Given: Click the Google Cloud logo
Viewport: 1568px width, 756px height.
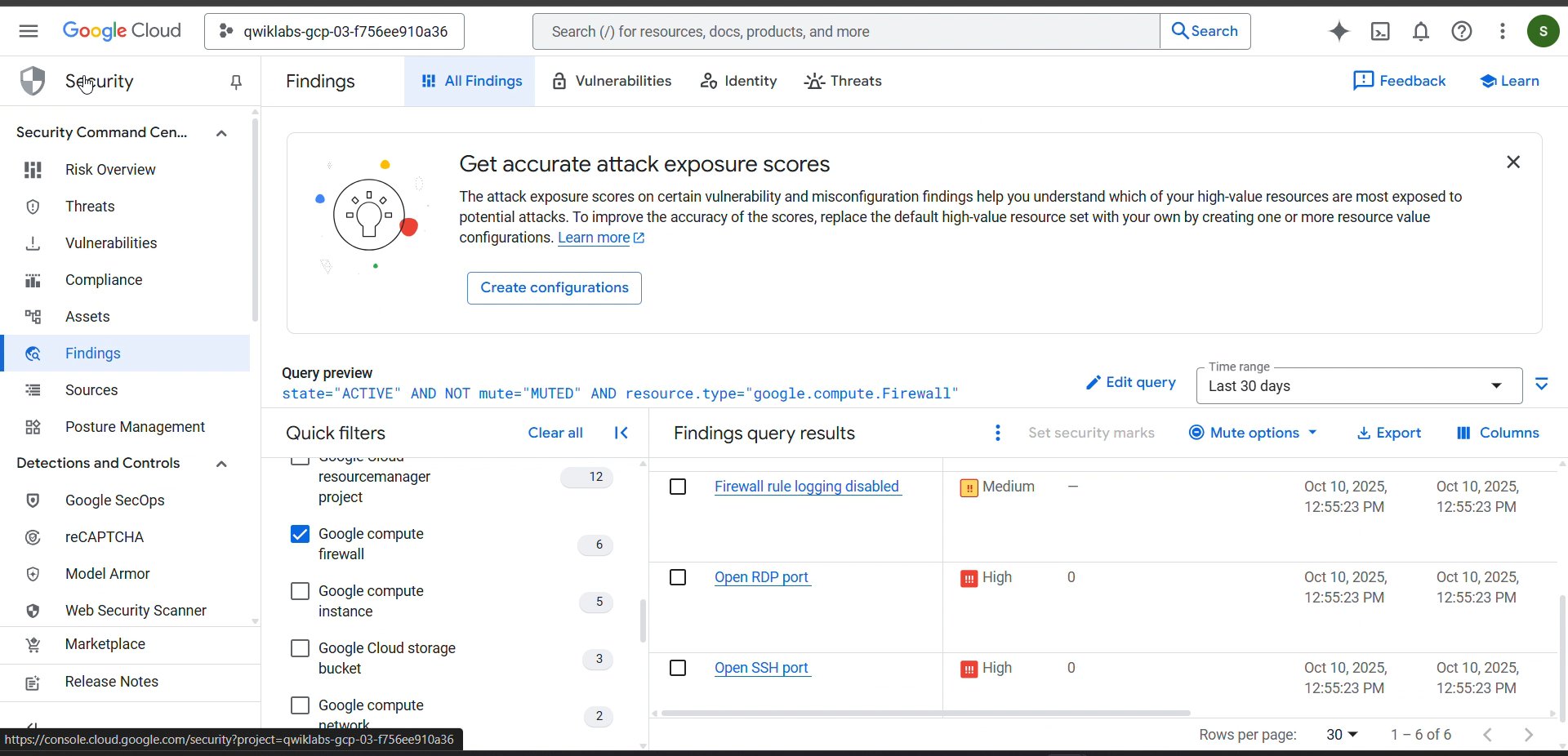Looking at the screenshot, I should [x=122, y=31].
